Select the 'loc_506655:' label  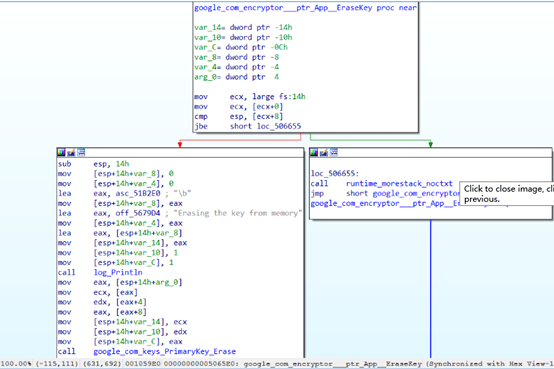point(335,174)
